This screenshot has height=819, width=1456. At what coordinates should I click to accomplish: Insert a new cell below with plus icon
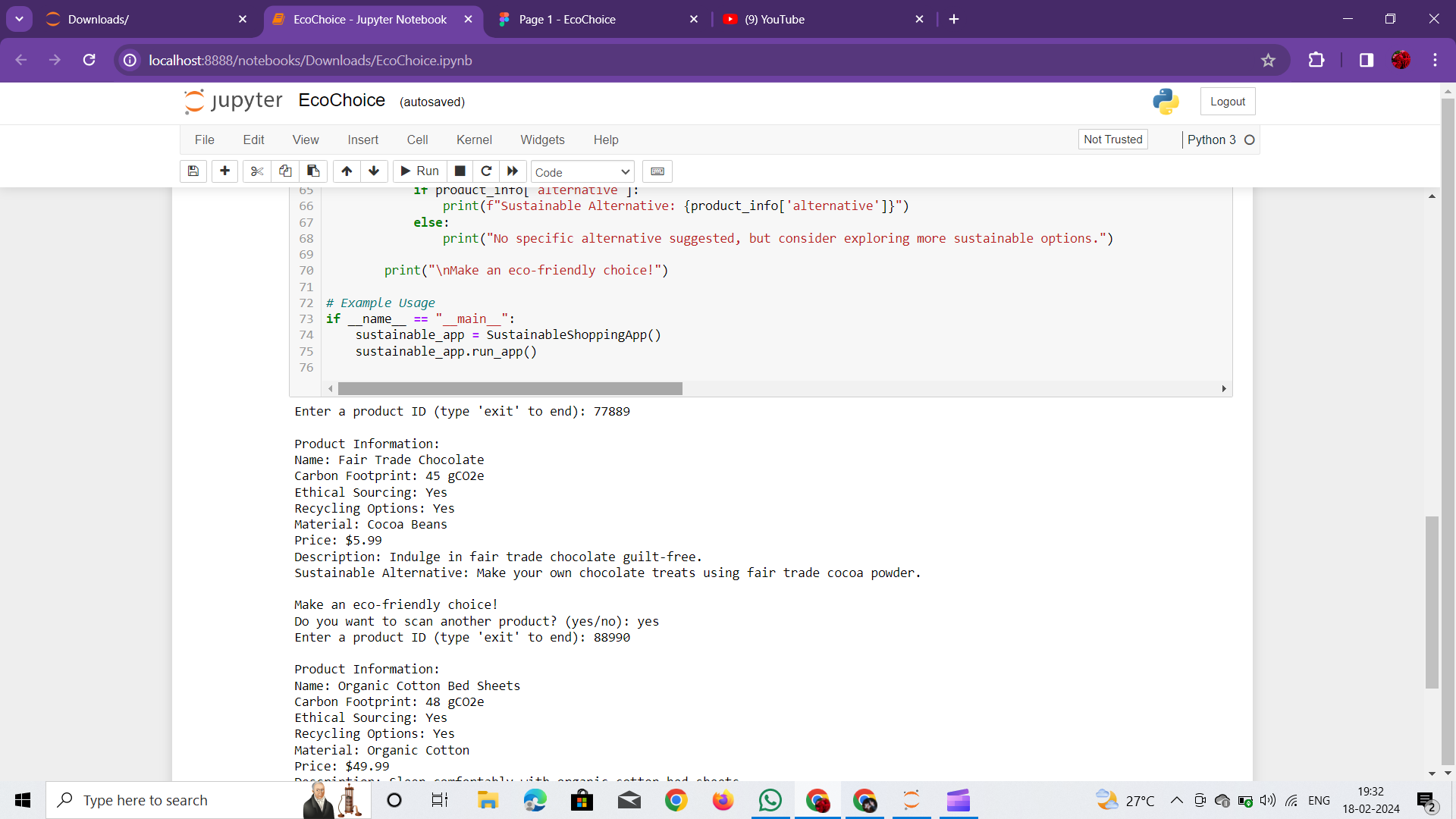[x=224, y=171]
